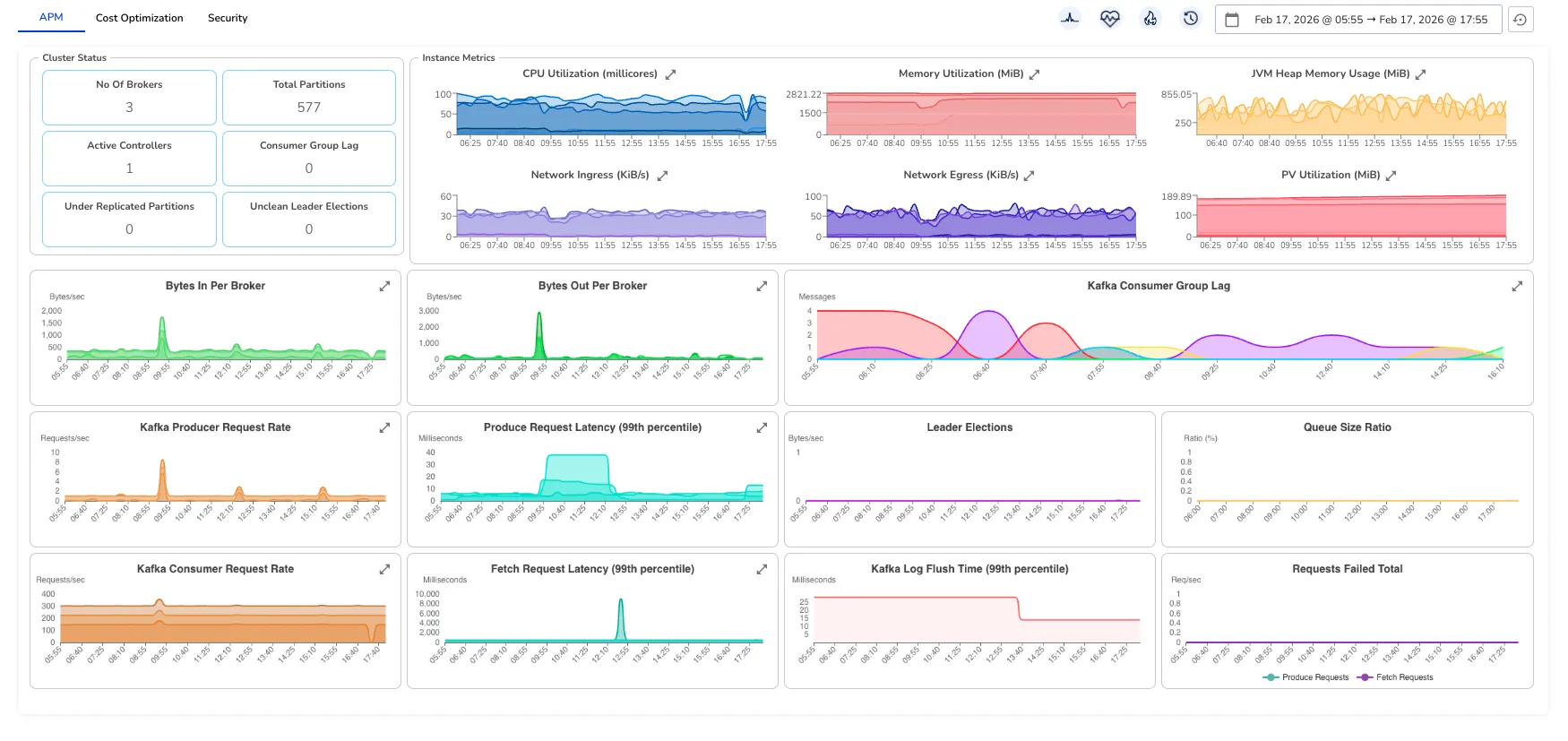
Task: Click the Consumer Group Lag card
Action: click(309, 159)
